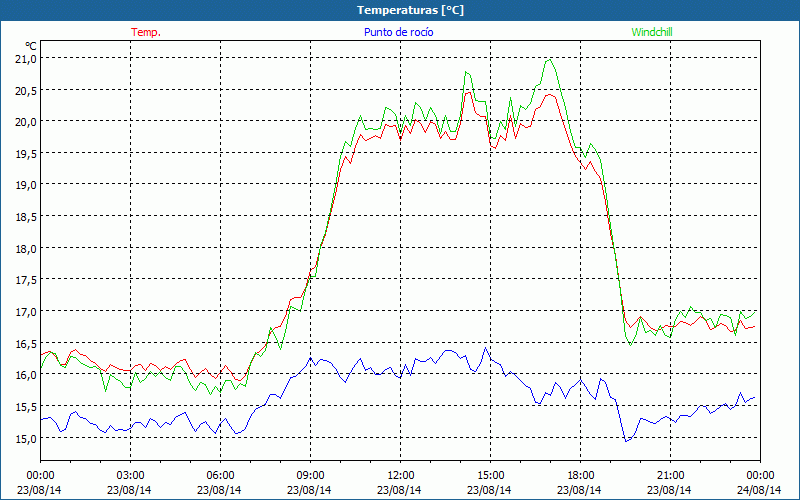Click the blue dew point minimum near 19:30

tap(627, 441)
